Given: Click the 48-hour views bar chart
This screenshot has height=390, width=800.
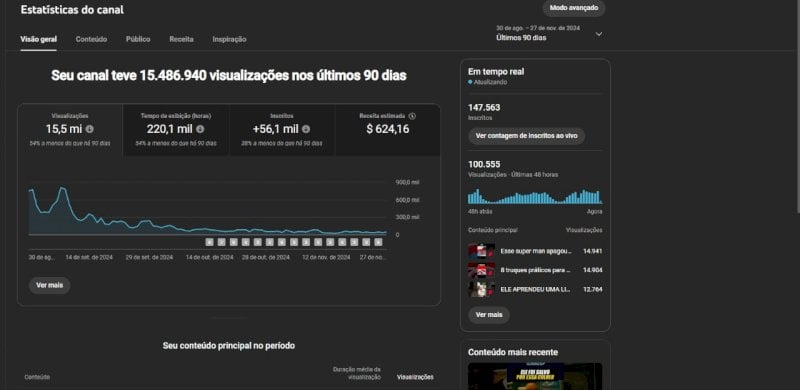Looking at the screenshot, I should (534, 197).
